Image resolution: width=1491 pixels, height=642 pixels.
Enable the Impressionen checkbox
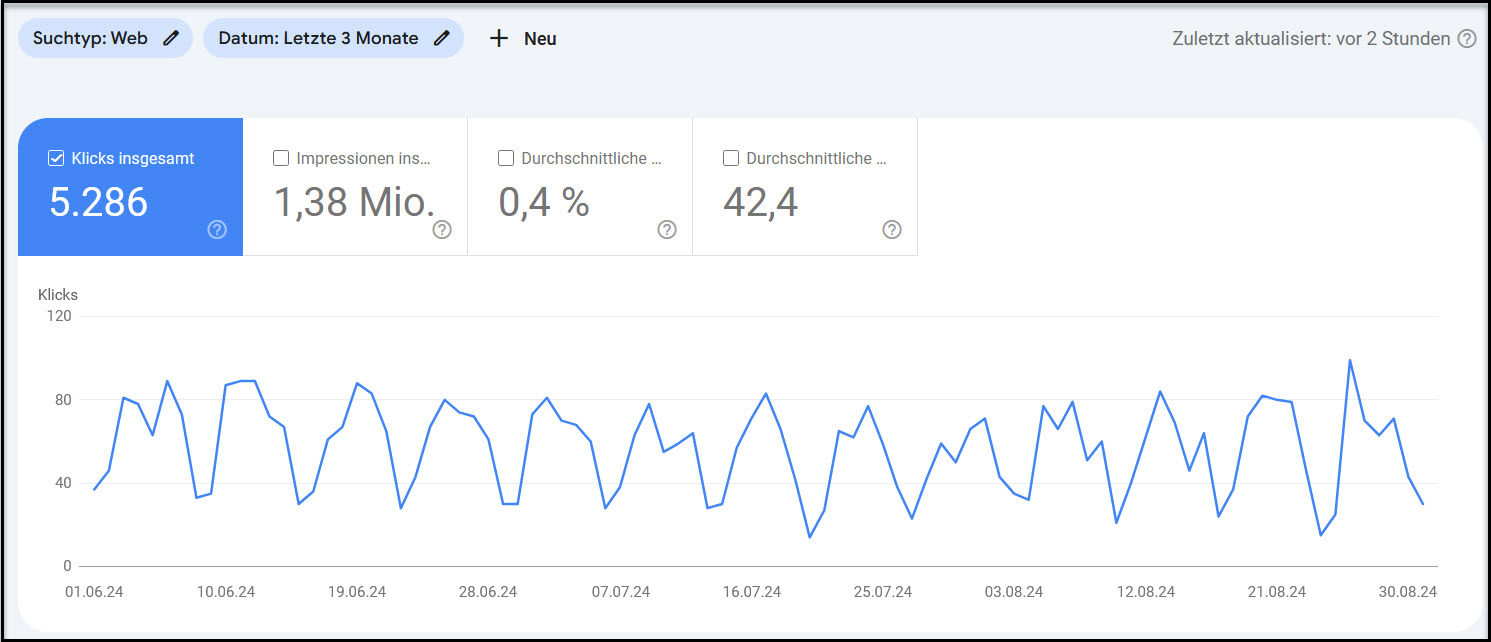coord(281,158)
